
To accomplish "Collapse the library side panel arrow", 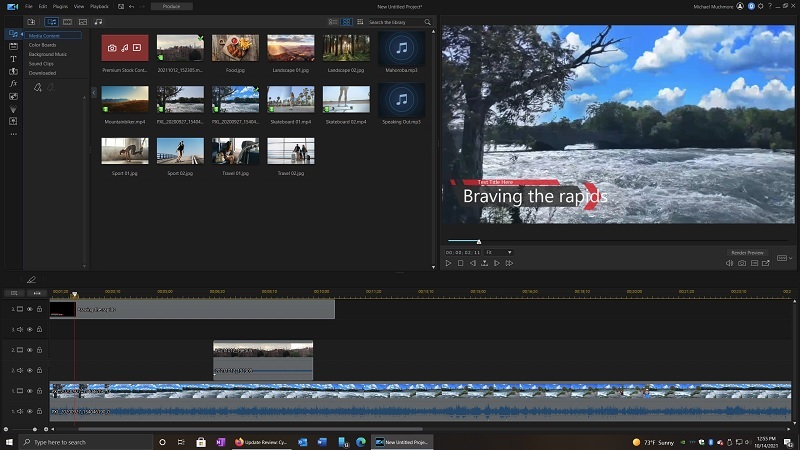I will coord(92,92).
